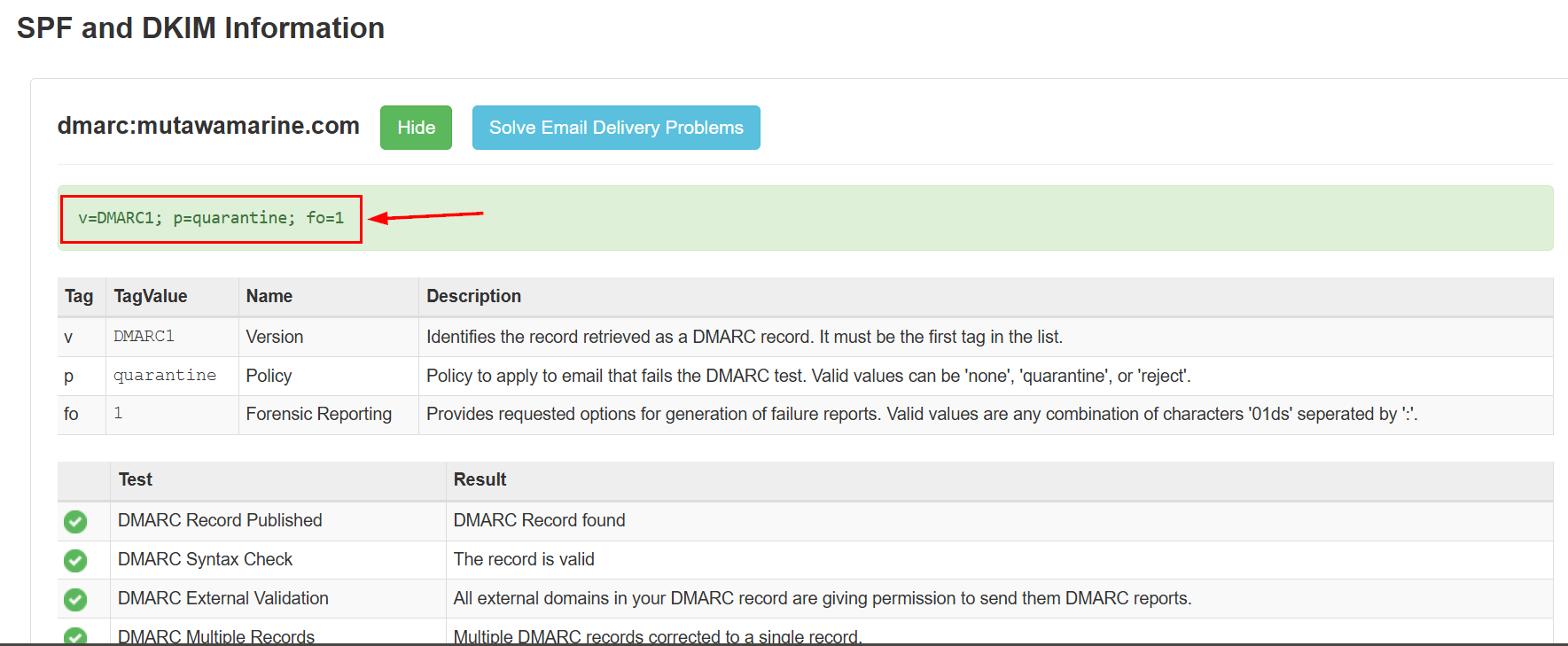Click the Tag column header
1568x646 pixels.
point(79,296)
